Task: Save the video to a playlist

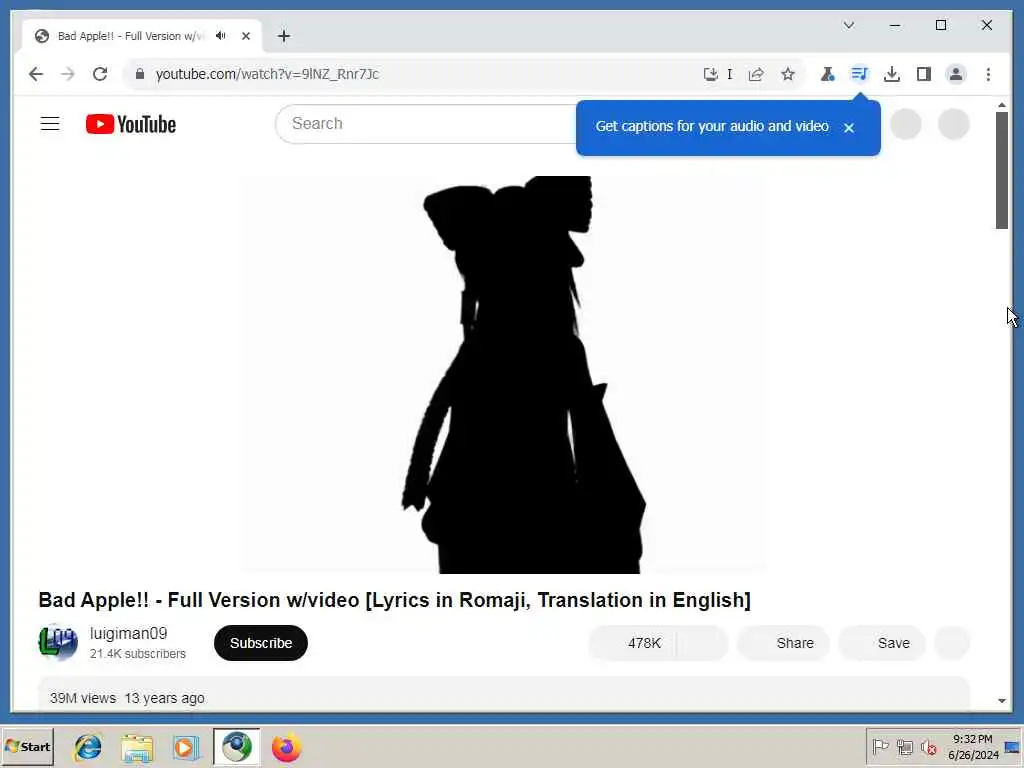Action: [882, 643]
